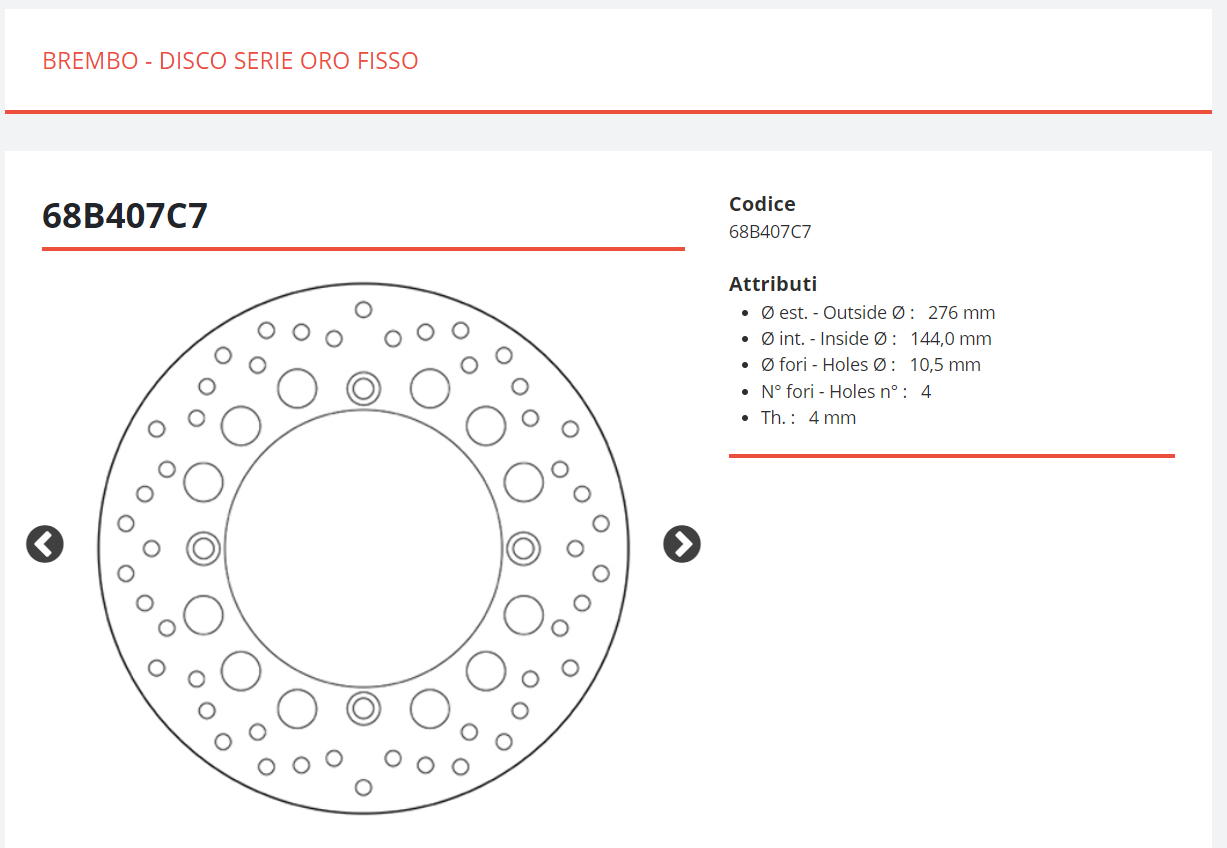This screenshot has width=1227, height=848.
Task: Select the left double-ring mounting hole in the diagram
Action: [x=204, y=548]
